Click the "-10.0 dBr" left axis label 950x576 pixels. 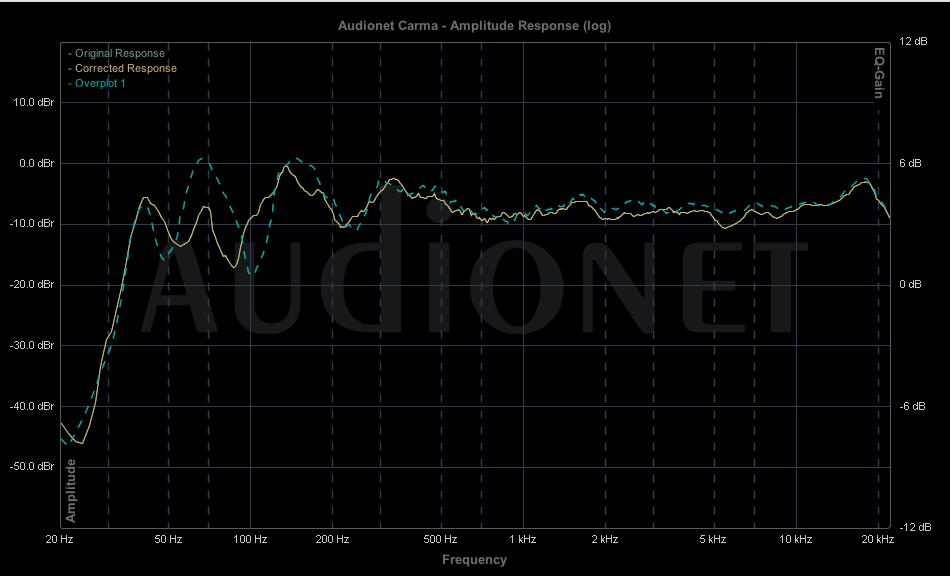coord(32,223)
